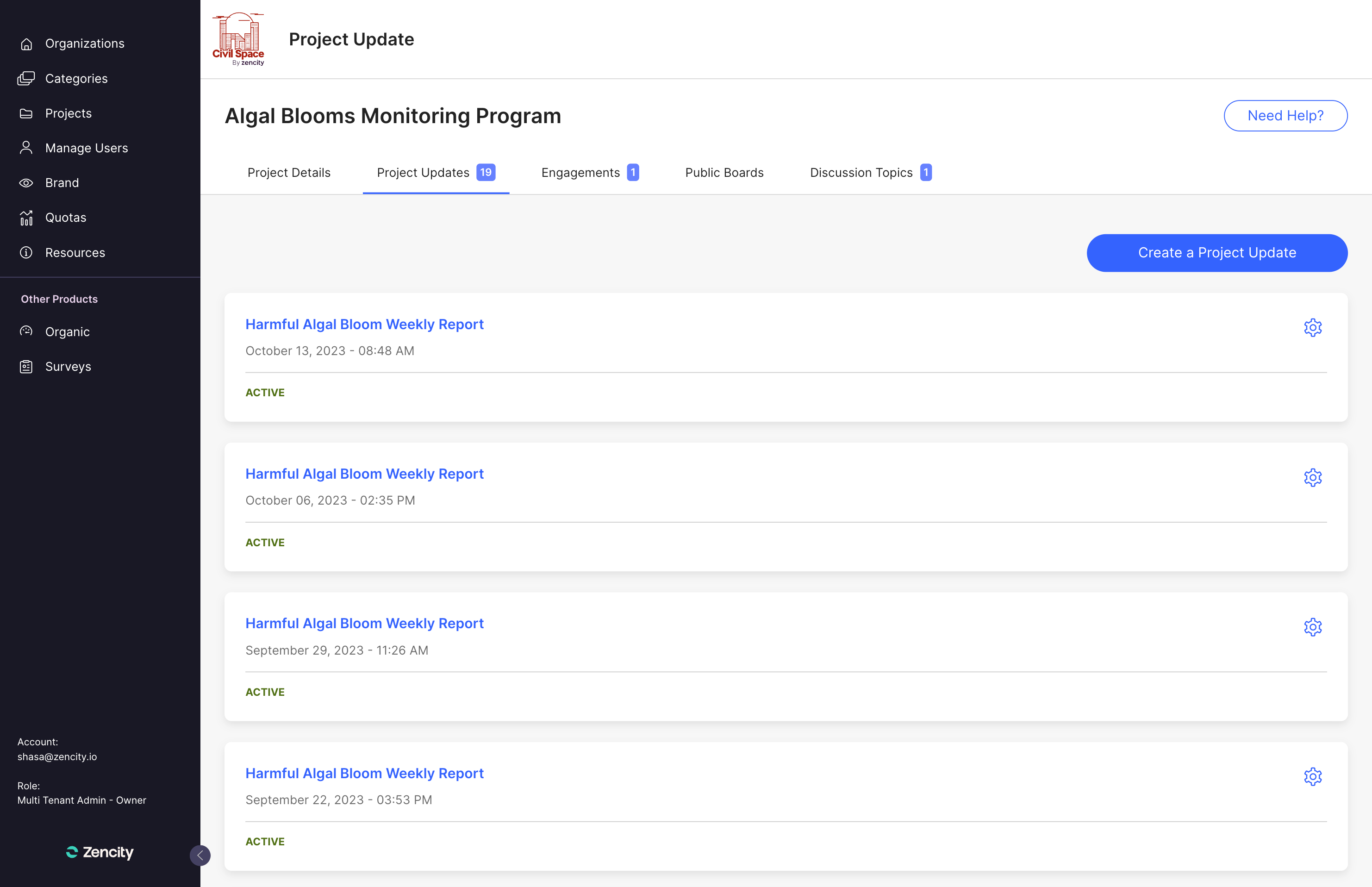Click the Brand eye icon
1372x887 pixels.
(26, 183)
